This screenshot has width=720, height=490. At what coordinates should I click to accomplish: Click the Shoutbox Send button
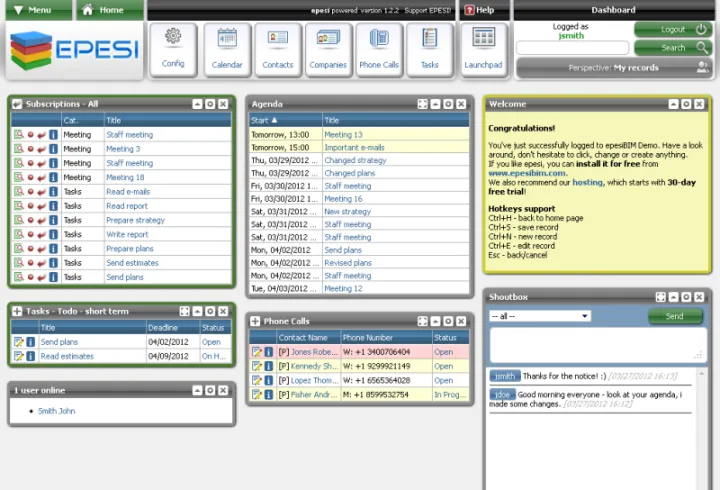675,316
